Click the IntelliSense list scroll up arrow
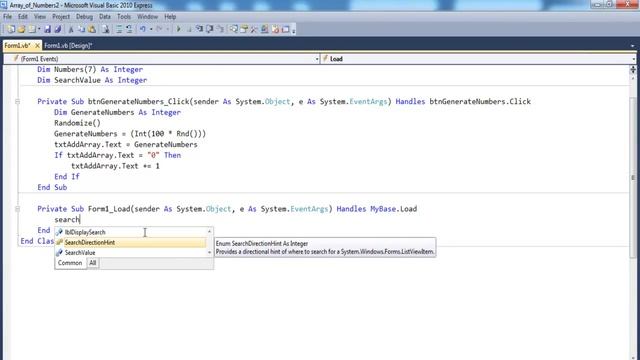 [209, 231]
